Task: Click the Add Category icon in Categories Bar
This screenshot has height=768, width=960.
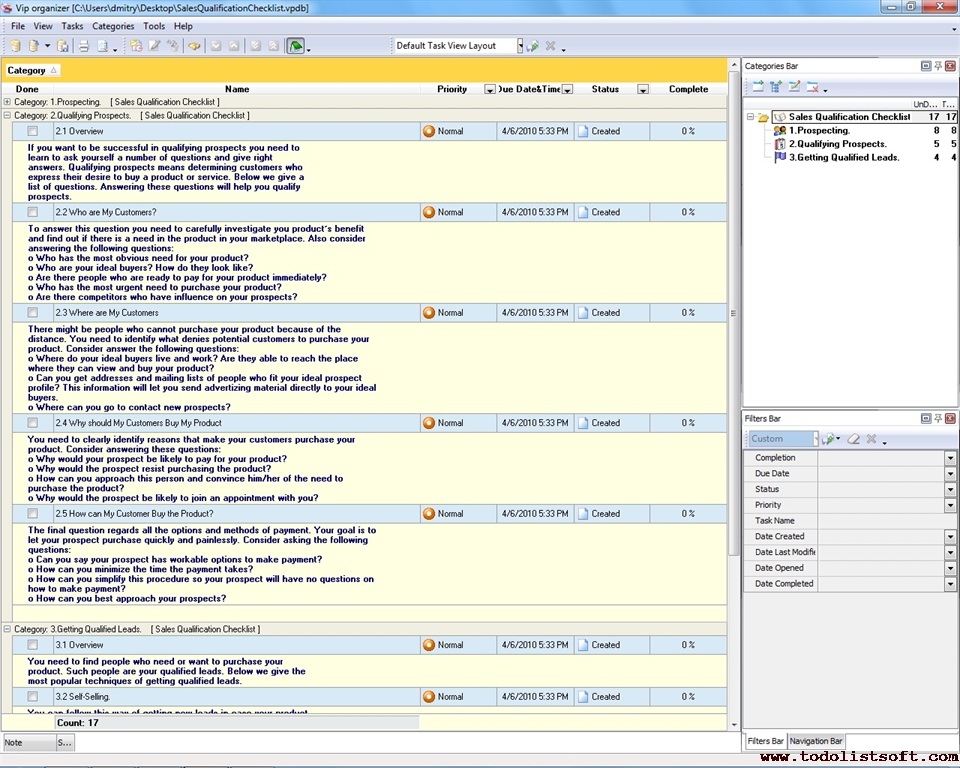Action: [758, 88]
